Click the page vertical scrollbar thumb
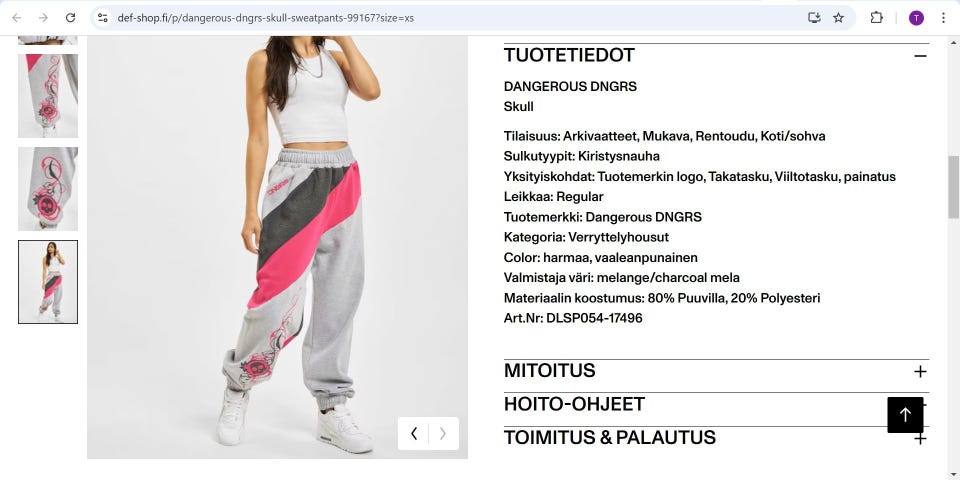960x480 pixels. point(953,187)
